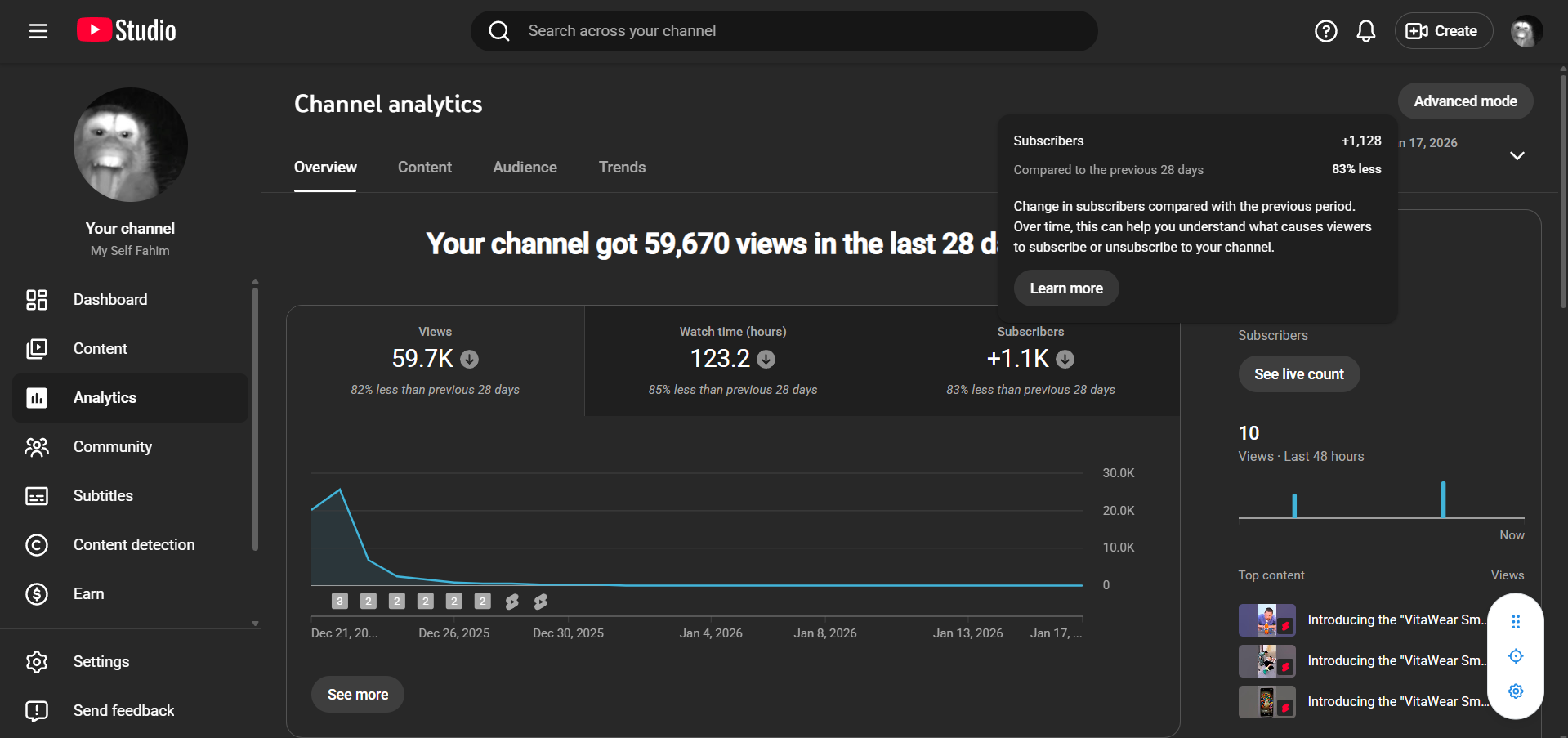Open Settings gear in sidebar

point(101,662)
